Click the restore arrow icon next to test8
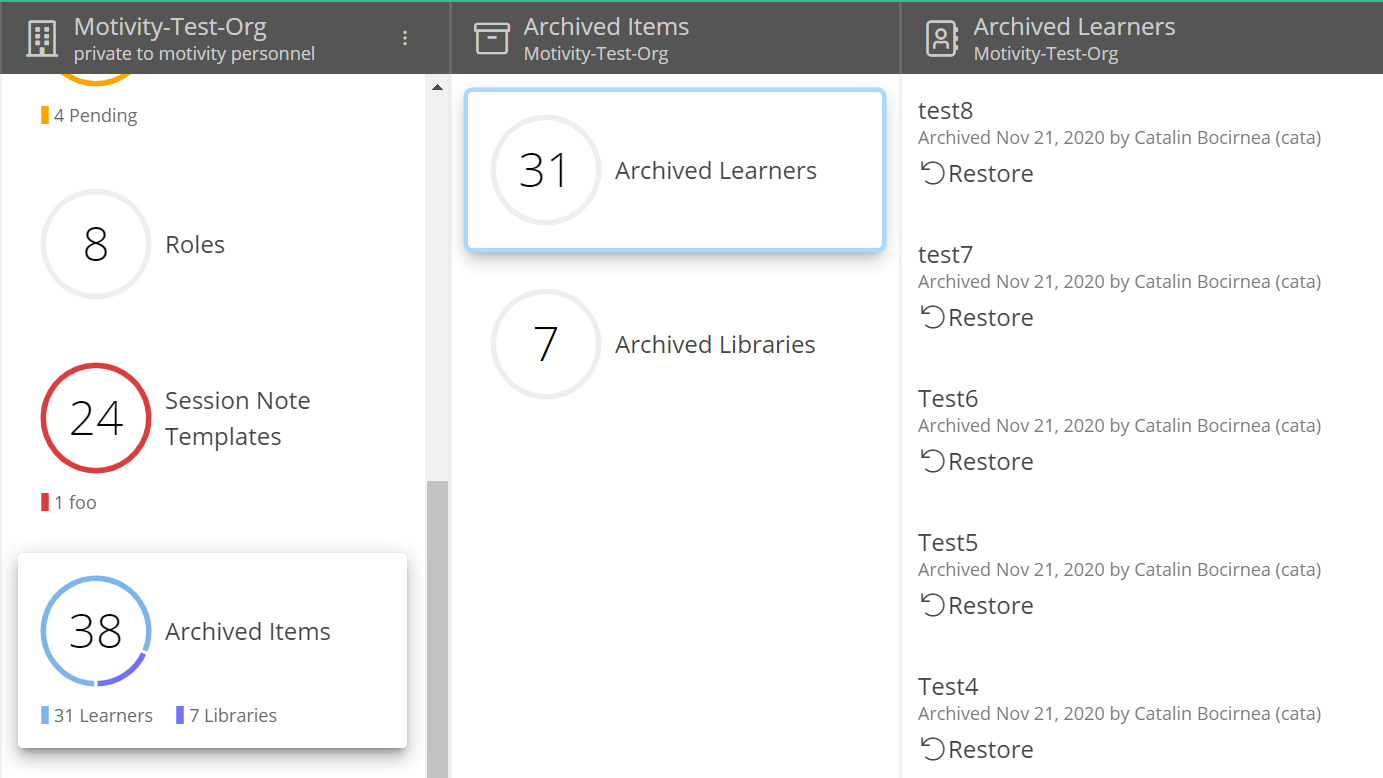 click(933, 172)
